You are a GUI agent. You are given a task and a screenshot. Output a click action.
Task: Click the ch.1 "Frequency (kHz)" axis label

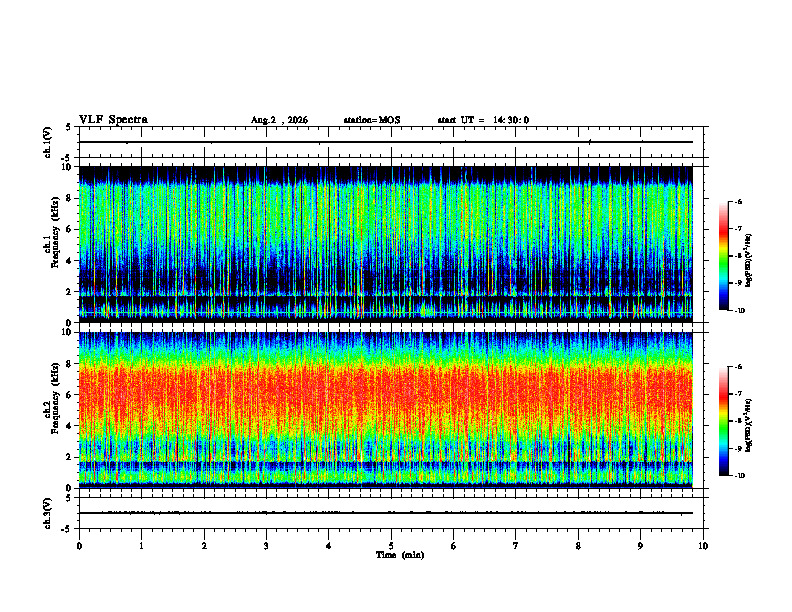point(55,232)
